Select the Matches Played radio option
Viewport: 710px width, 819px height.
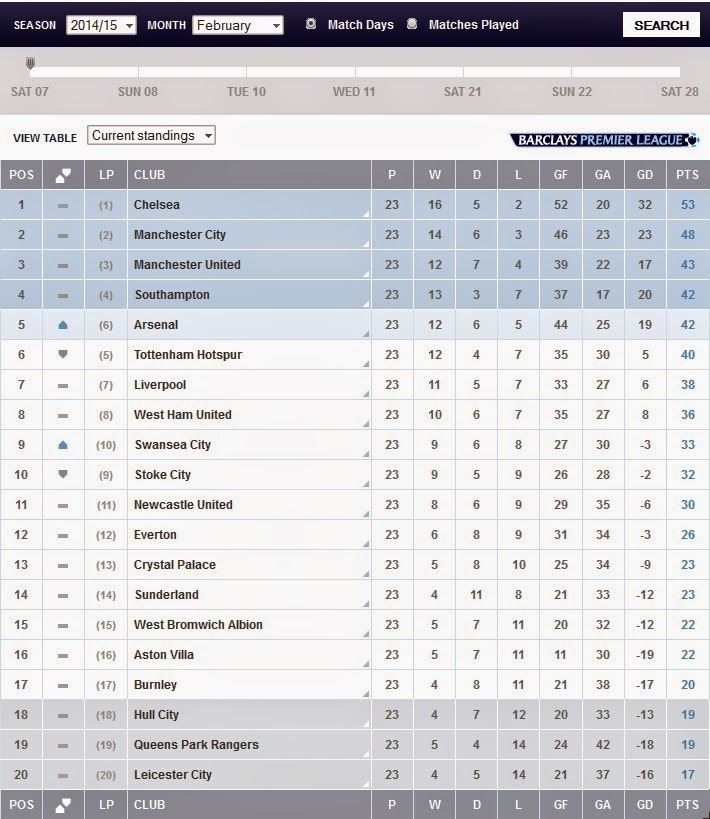[412, 24]
